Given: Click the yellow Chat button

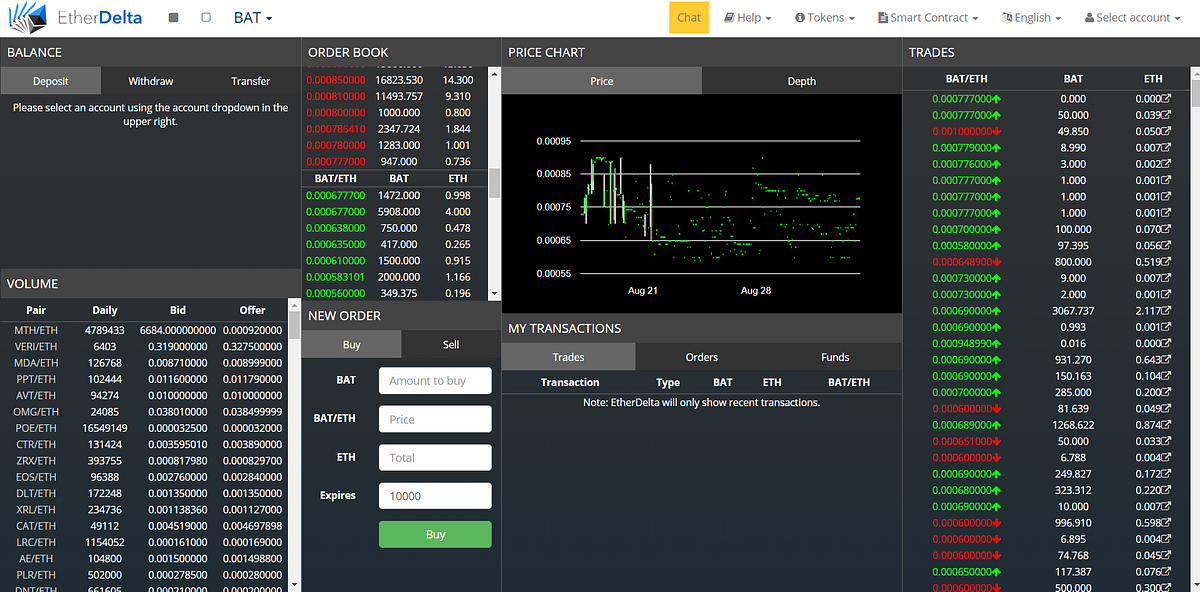Looking at the screenshot, I should tap(688, 17).
